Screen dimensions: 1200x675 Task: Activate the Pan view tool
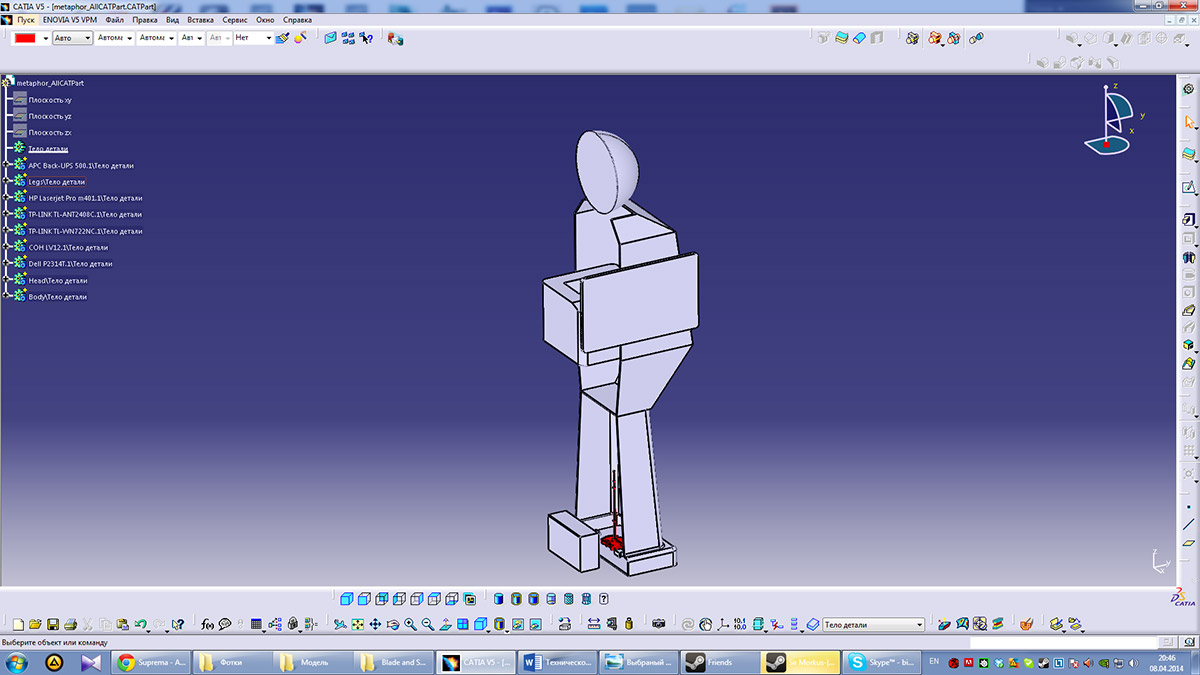tap(375, 624)
